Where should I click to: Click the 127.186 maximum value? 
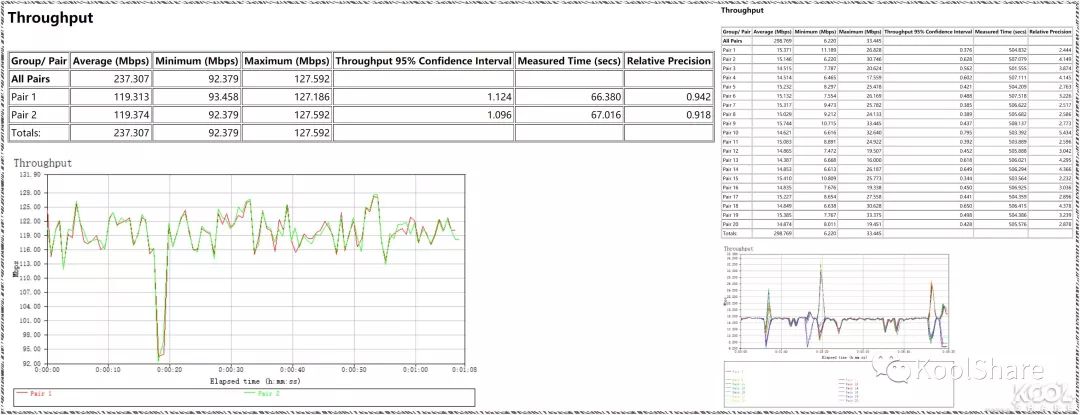pos(311,97)
